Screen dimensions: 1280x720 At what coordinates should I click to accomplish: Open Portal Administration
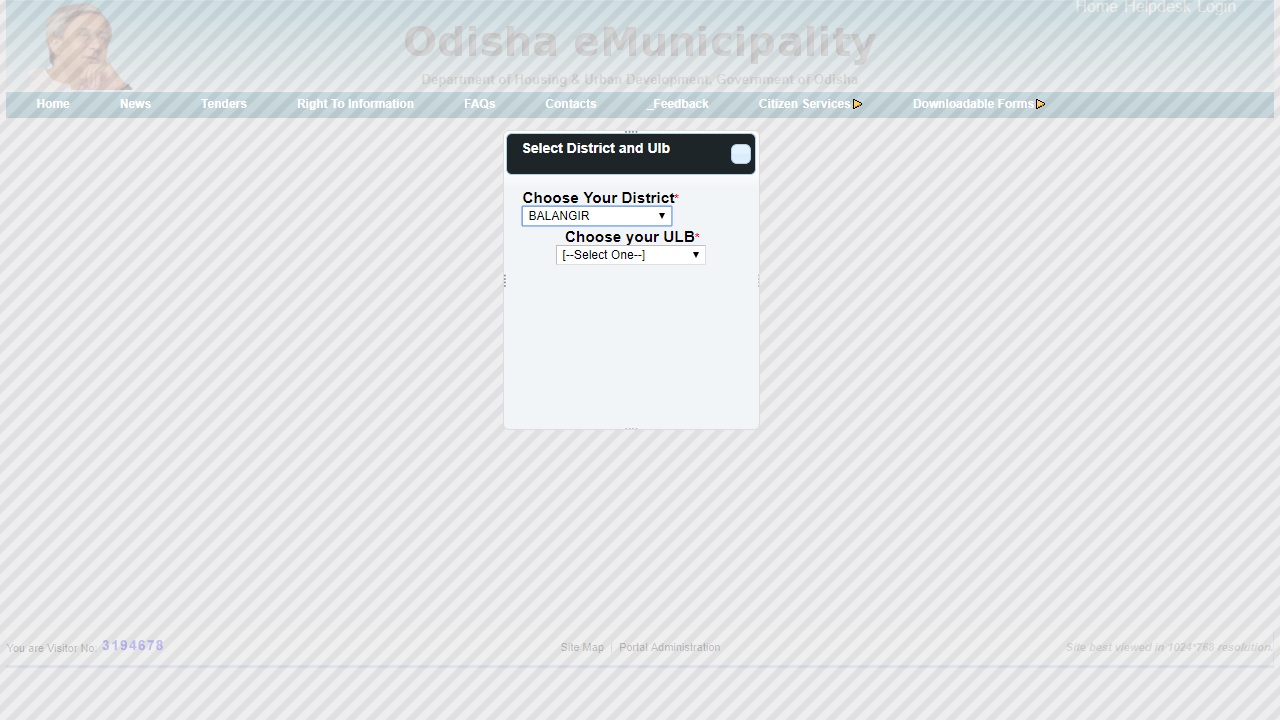(669, 647)
